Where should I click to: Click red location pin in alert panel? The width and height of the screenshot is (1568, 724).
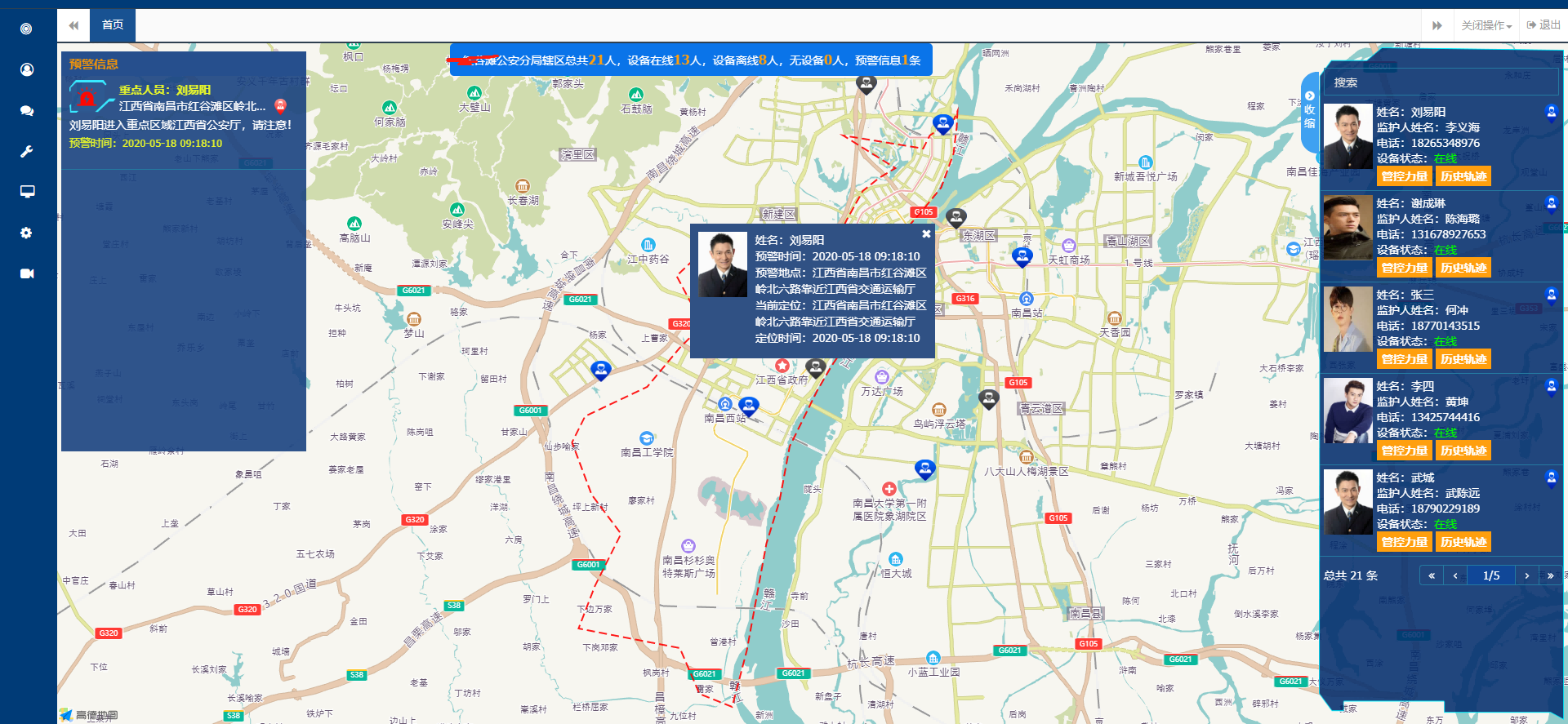(x=280, y=105)
